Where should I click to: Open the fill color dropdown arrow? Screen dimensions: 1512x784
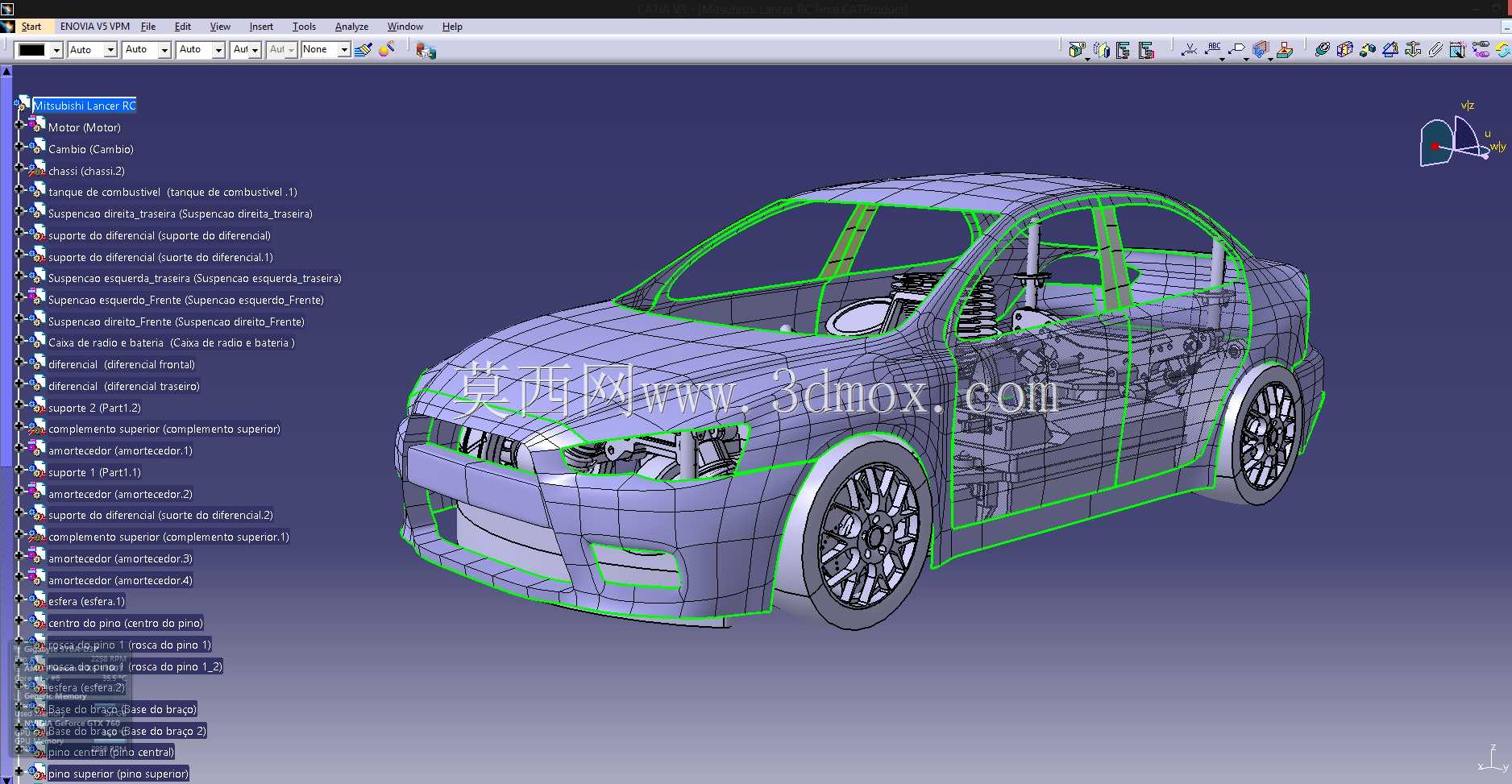(x=56, y=50)
